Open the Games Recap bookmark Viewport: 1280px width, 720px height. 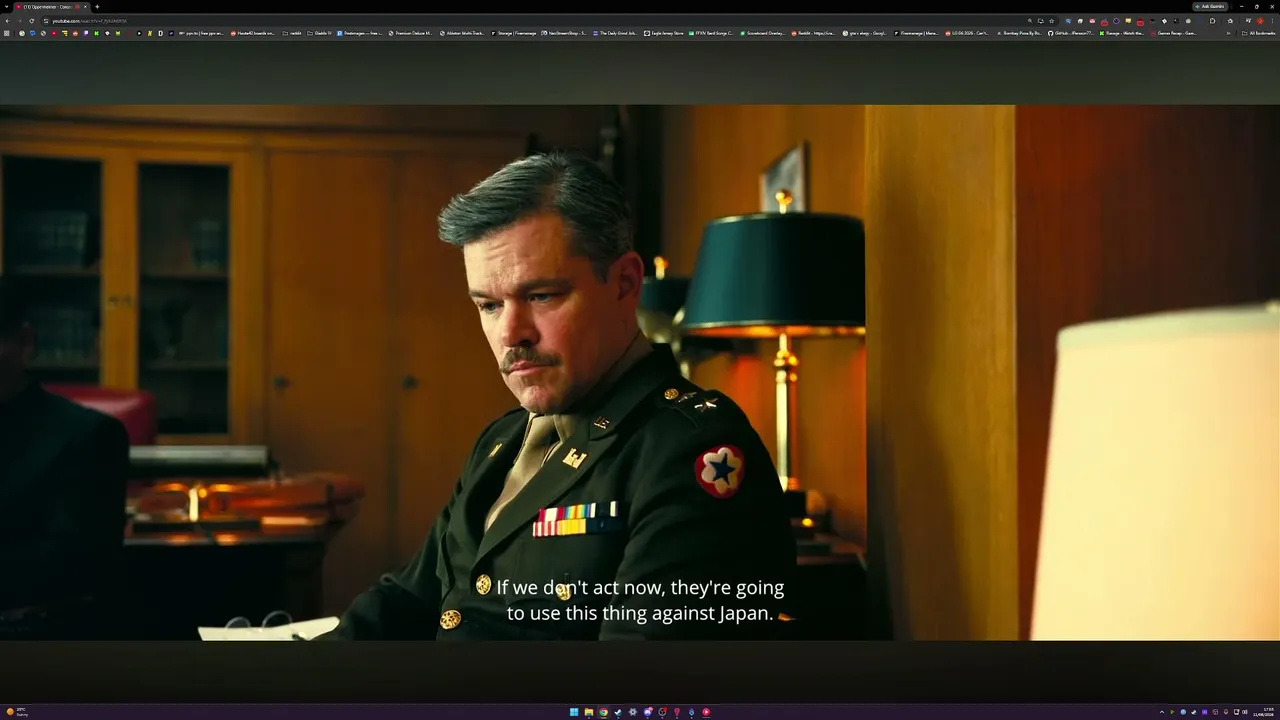click(x=1175, y=33)
